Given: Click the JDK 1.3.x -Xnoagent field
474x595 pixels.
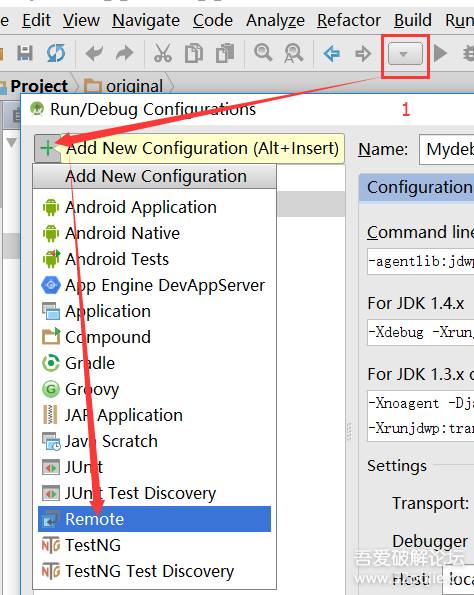Looking at the screenshot, I should point(420,416).
